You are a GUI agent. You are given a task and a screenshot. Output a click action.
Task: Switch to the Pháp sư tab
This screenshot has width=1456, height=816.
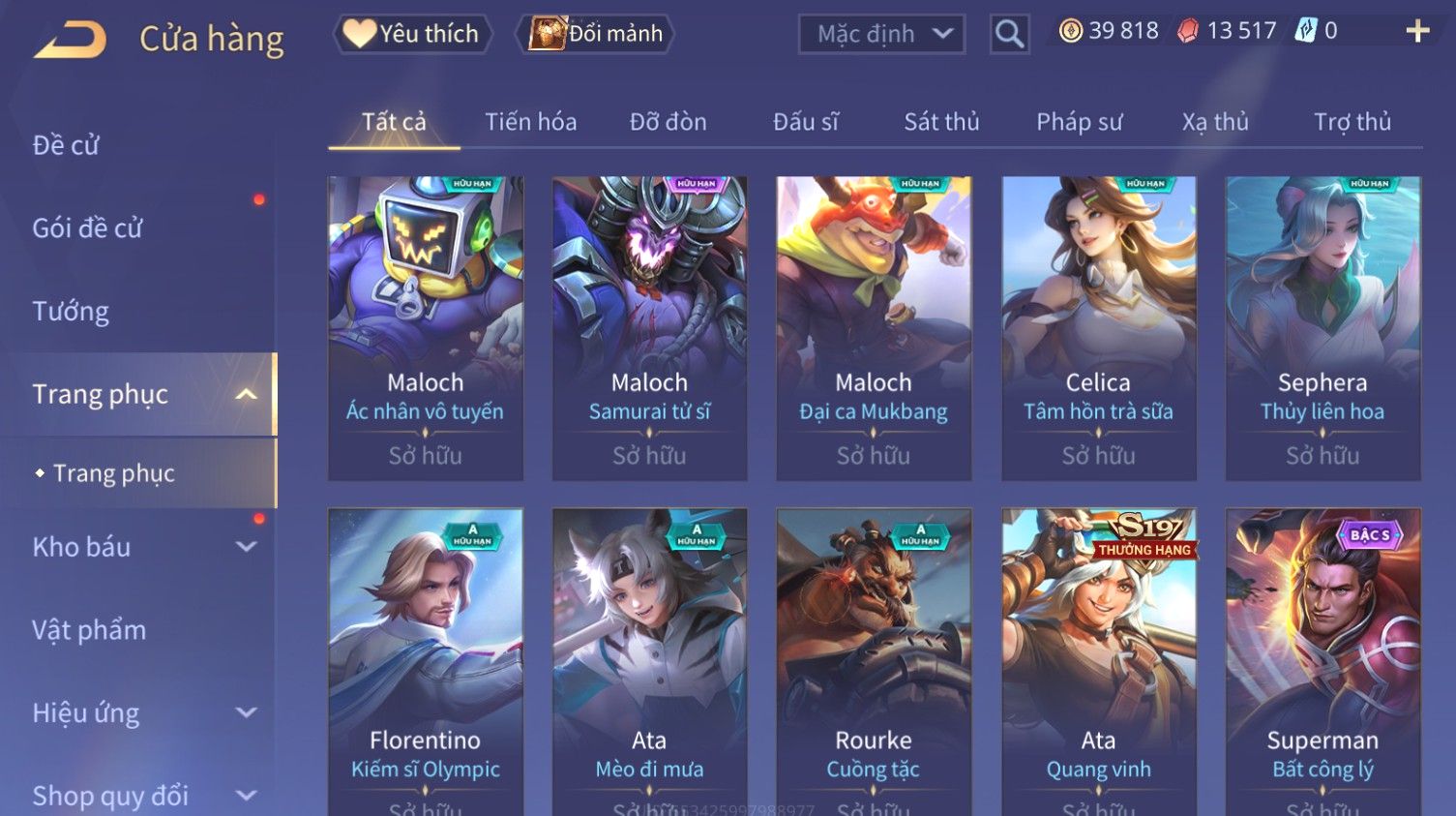pos(1079,122)
